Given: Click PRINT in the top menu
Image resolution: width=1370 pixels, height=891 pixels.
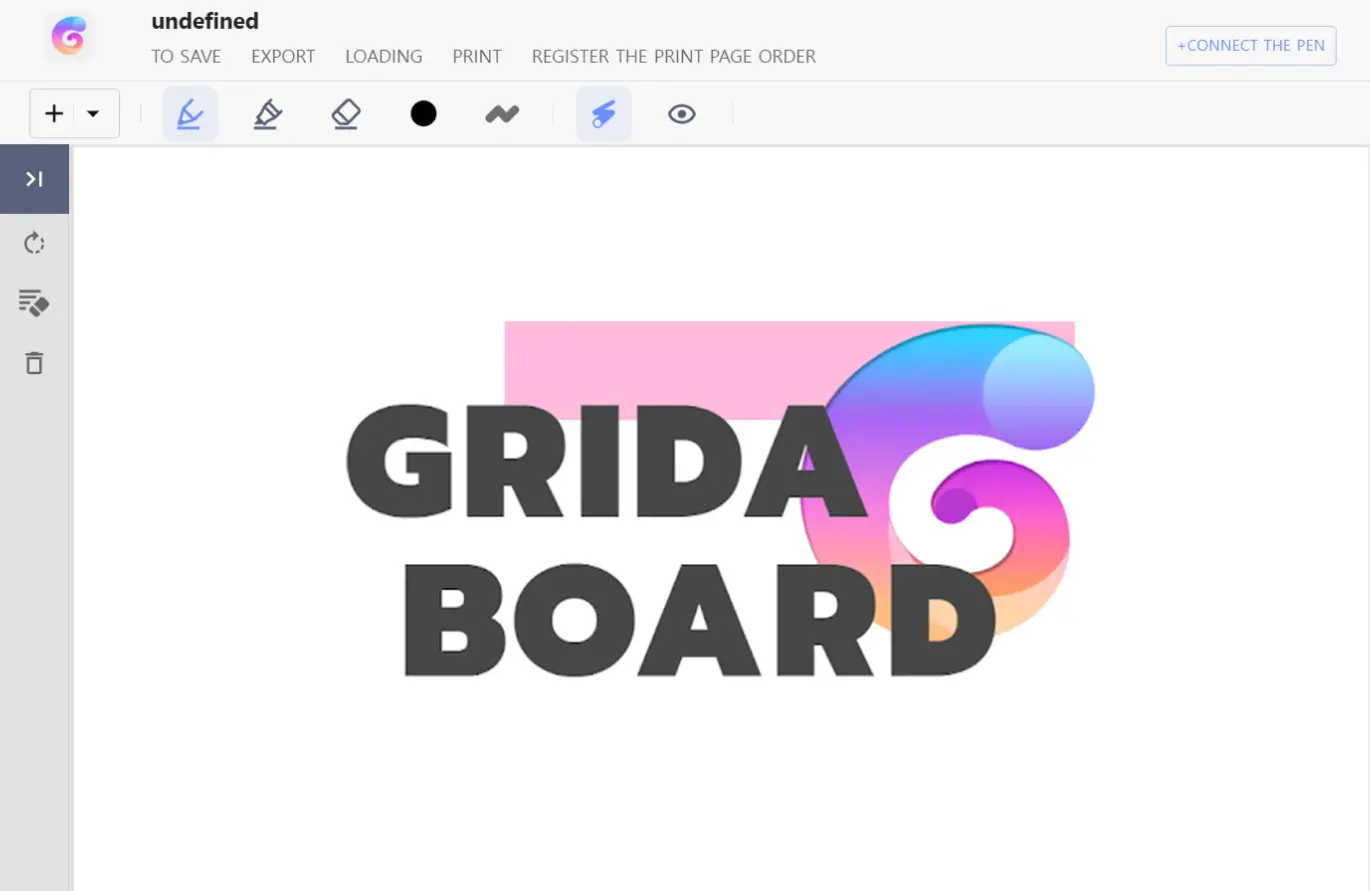Looking at the screenshot, I should tap(477, 57).
